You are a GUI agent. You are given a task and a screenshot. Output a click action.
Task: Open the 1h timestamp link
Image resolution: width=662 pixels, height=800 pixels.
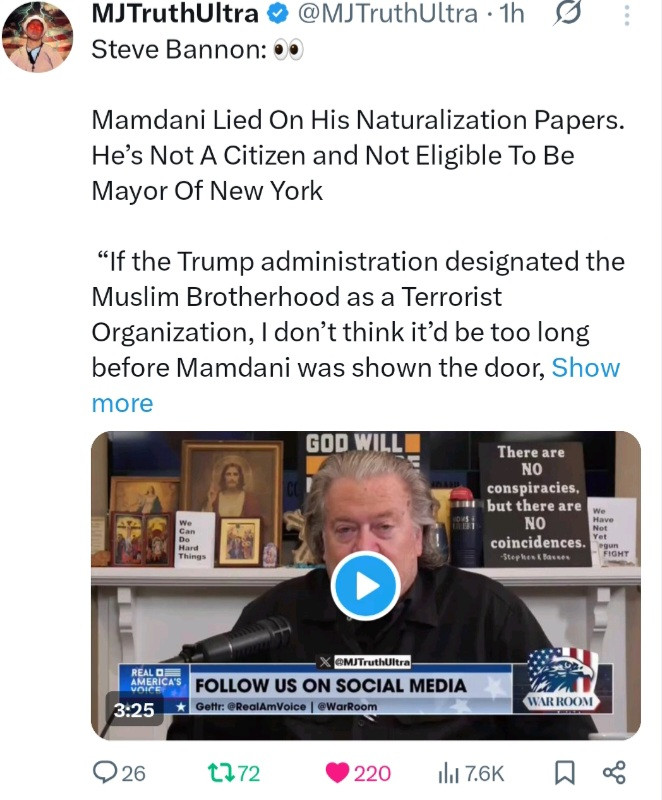pos(512,14)
